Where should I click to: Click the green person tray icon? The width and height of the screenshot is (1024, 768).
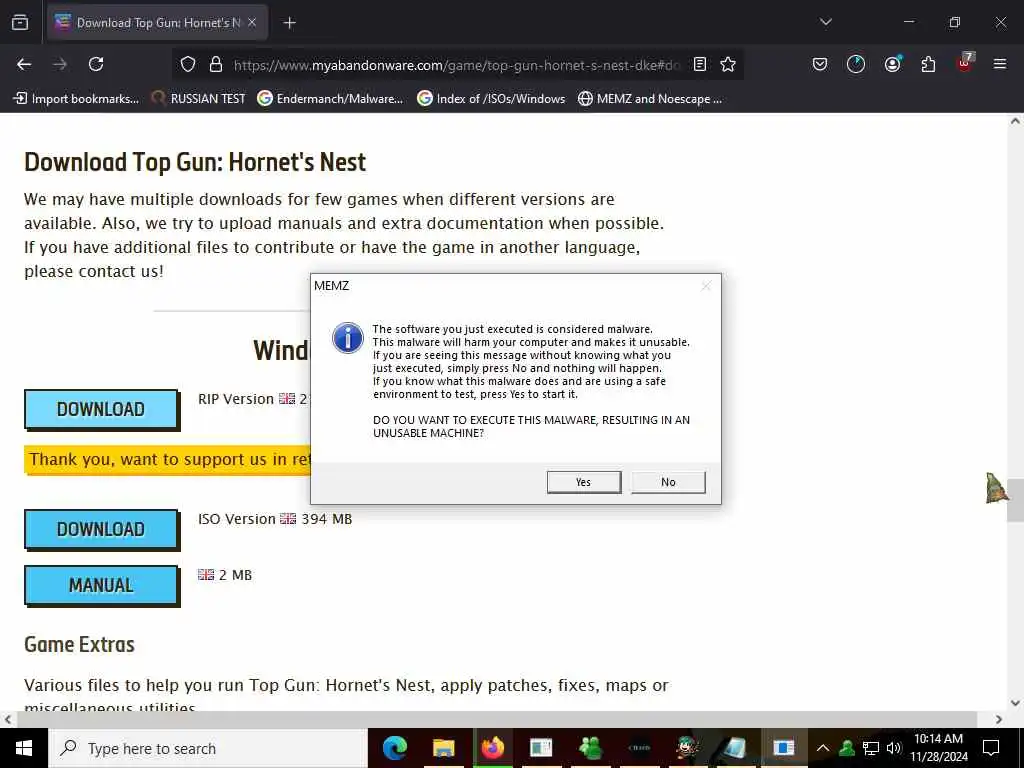point(847,748)
